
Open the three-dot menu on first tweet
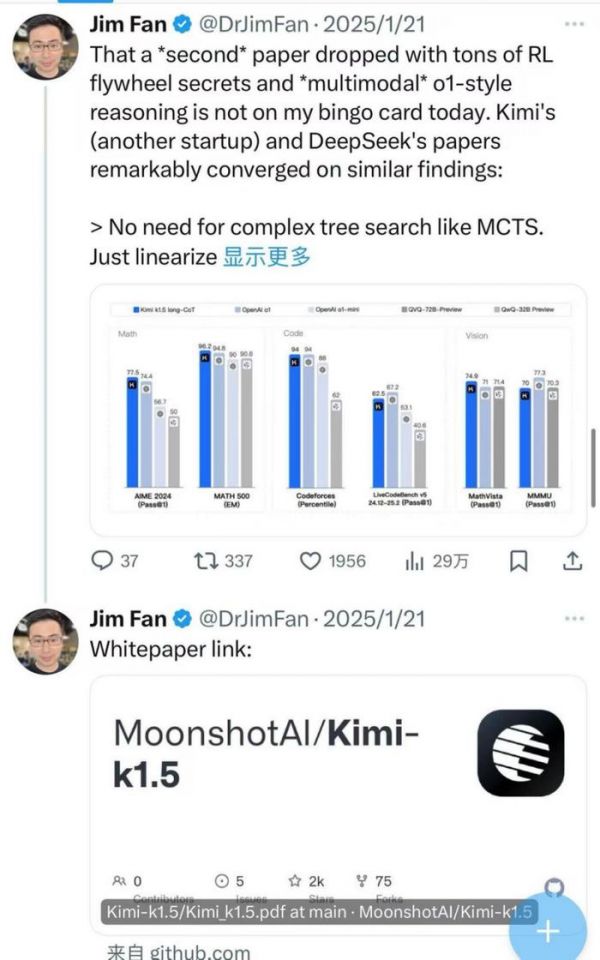point(573,23)
